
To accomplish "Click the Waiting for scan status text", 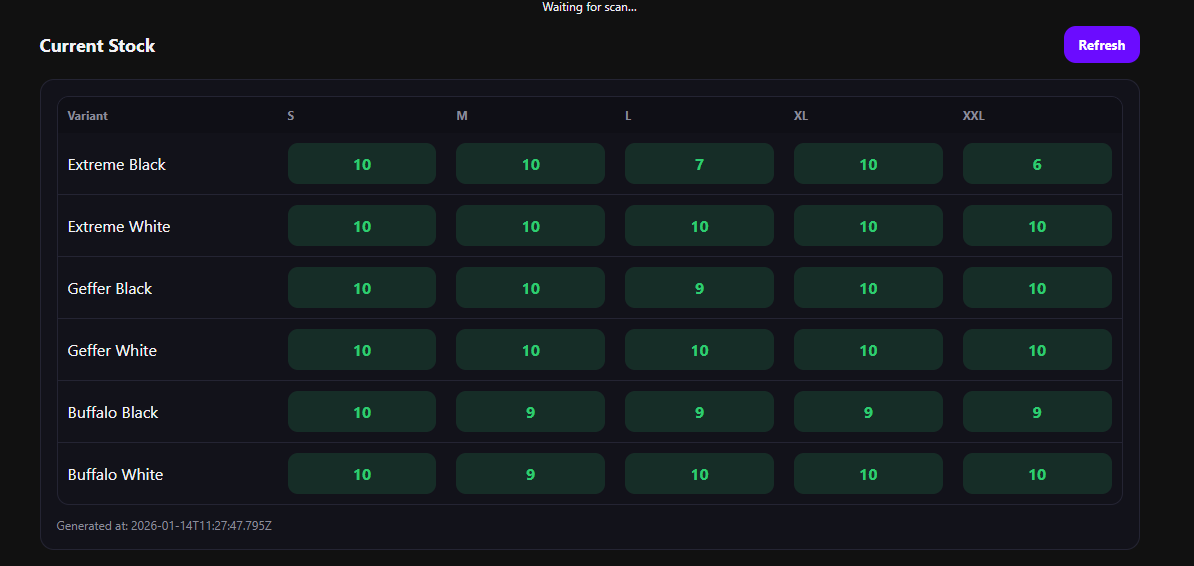I will [589, 7].
